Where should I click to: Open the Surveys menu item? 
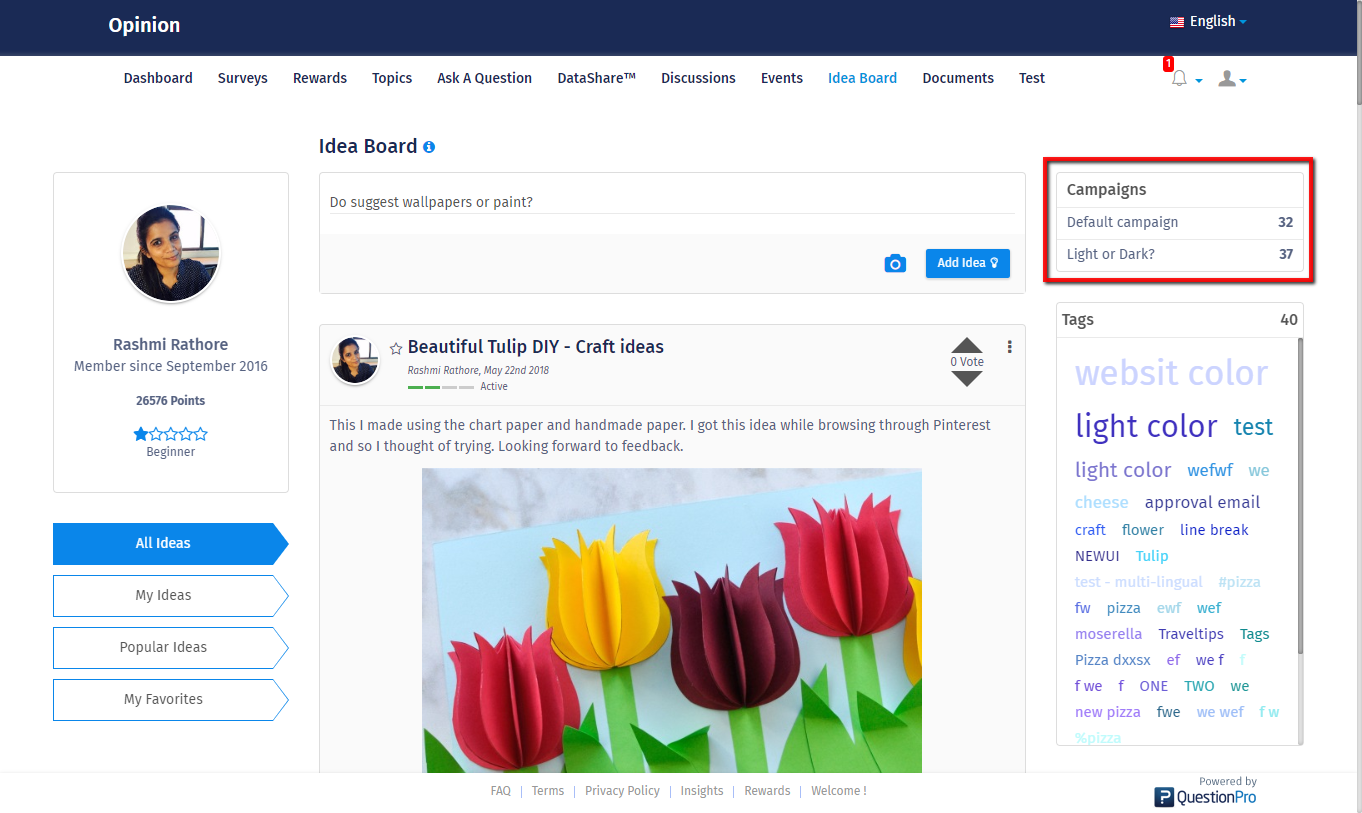(x=242, y=78)
